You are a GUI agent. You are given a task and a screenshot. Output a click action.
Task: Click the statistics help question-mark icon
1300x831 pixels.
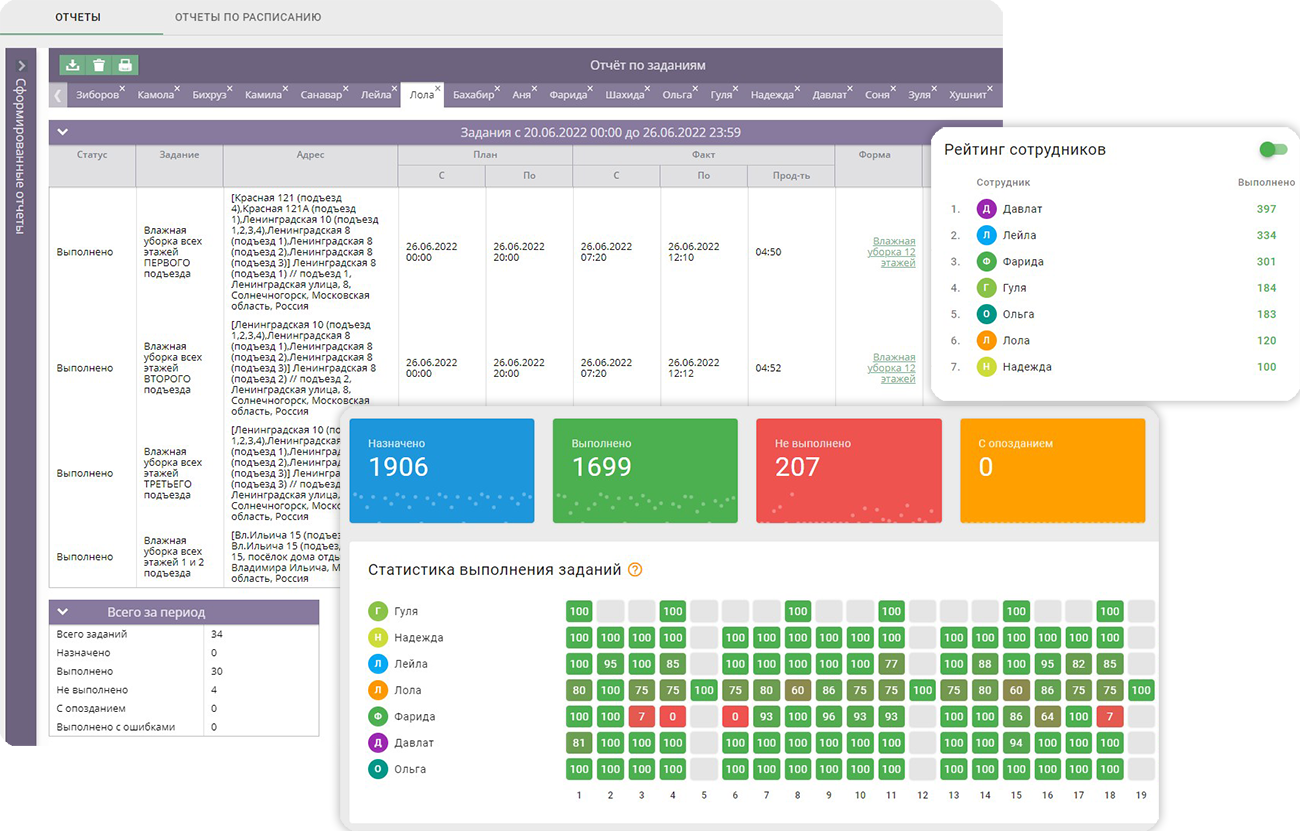[634, 570]
